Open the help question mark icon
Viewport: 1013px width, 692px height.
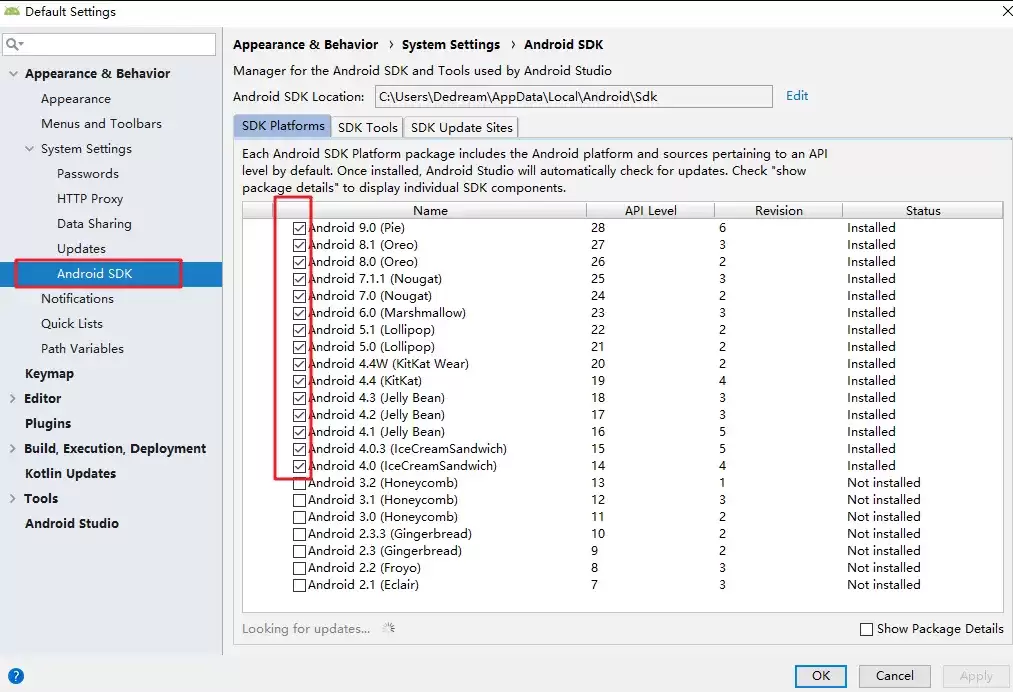[x=16, y=676]
